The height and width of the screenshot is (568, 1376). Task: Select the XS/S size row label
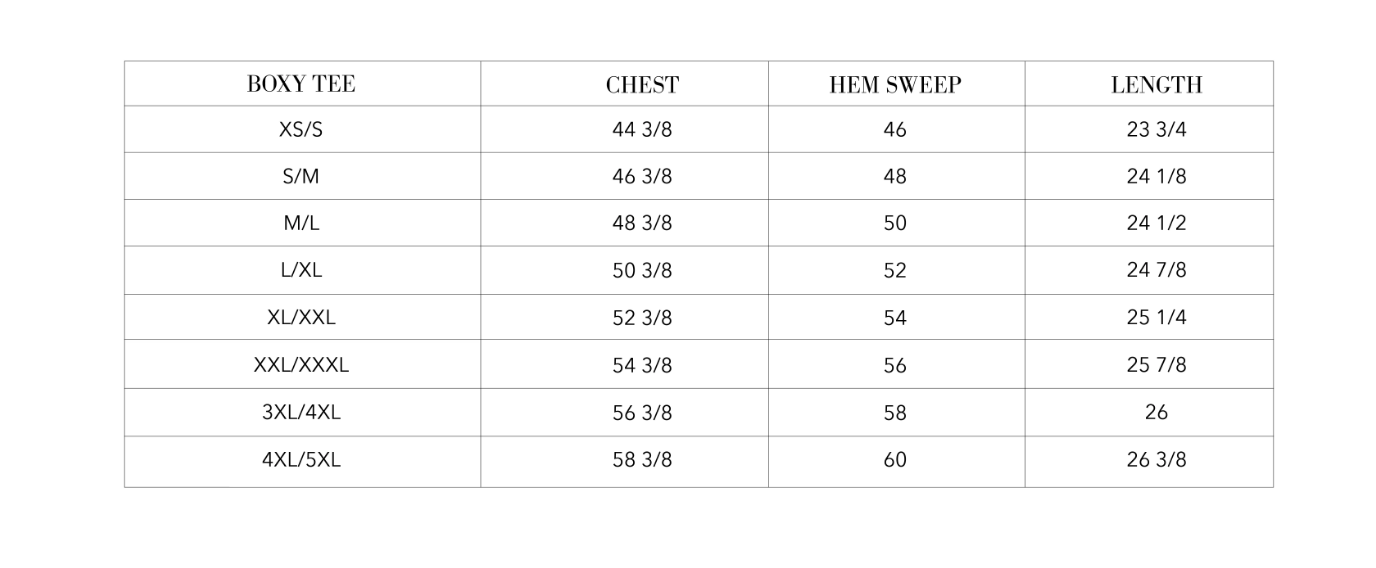click(x=301, y=130)
